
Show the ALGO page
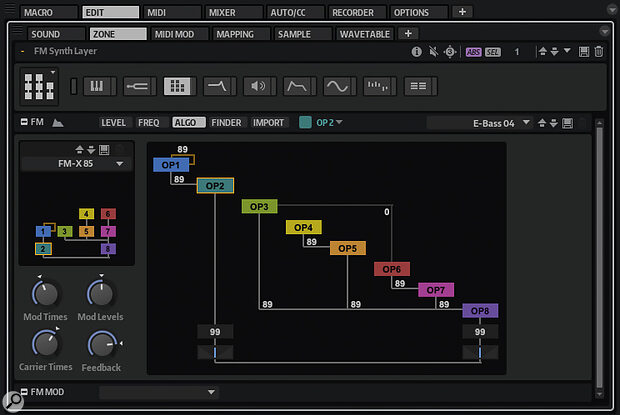pyautogui.click(x=189, y=123)
